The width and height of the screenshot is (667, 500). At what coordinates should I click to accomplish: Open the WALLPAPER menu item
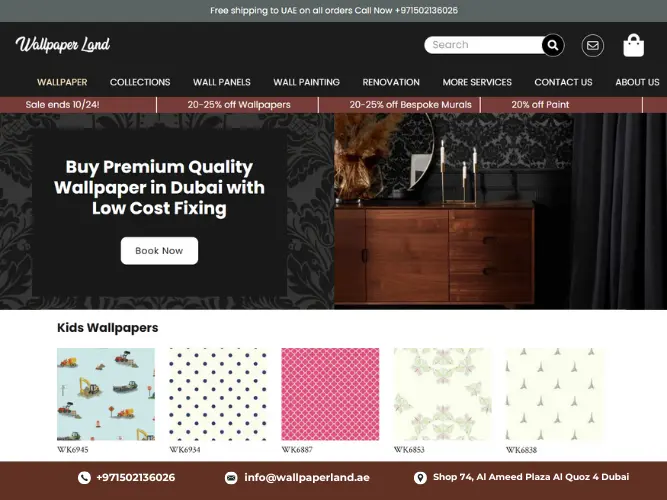[62, 82]
